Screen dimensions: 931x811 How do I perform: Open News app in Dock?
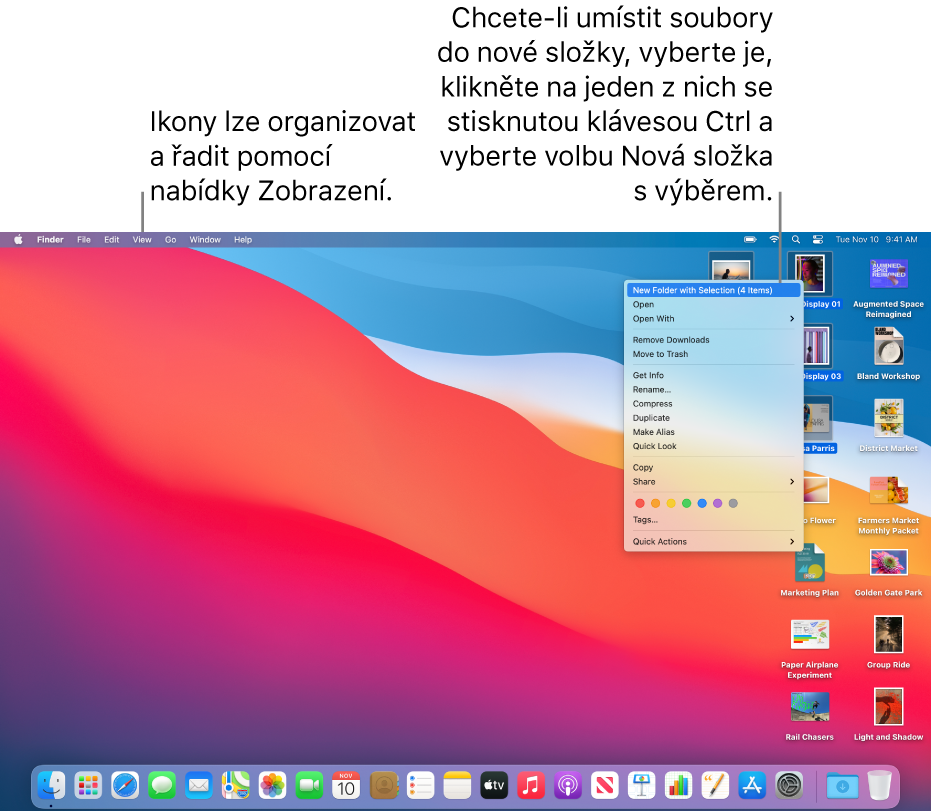[604, 785]
